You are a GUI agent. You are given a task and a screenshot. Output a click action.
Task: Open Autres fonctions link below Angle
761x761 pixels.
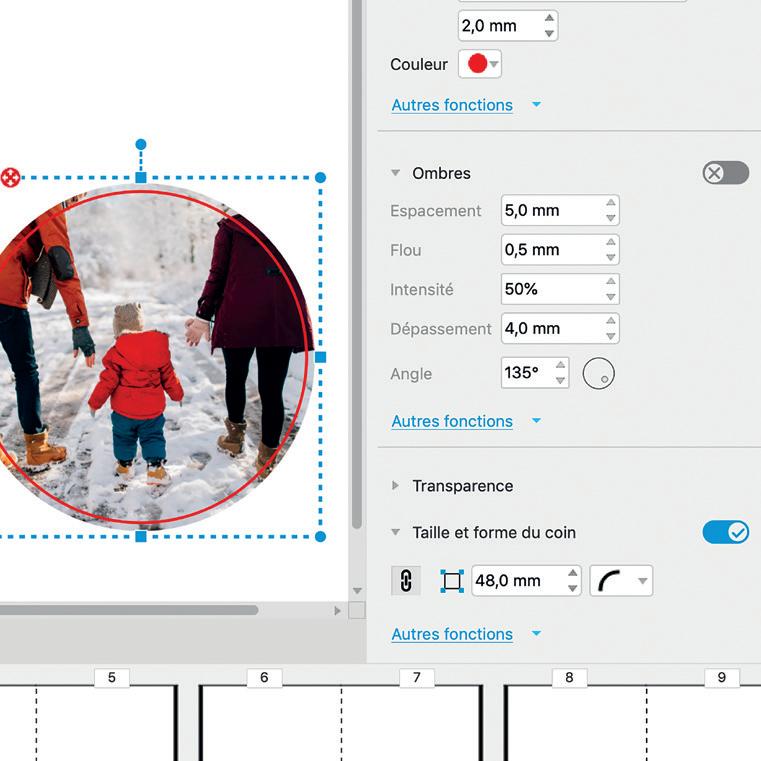(452, 421)
